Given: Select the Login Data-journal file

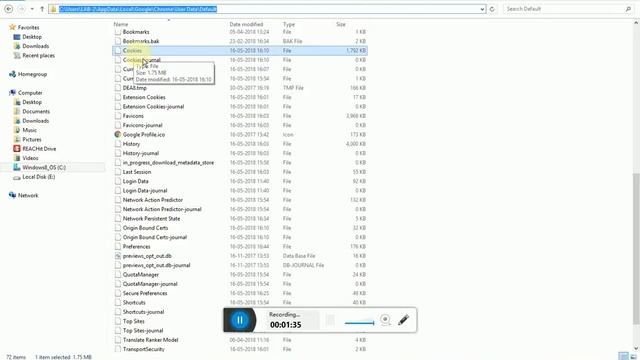Looking at the screenshot, I should 145,191.
